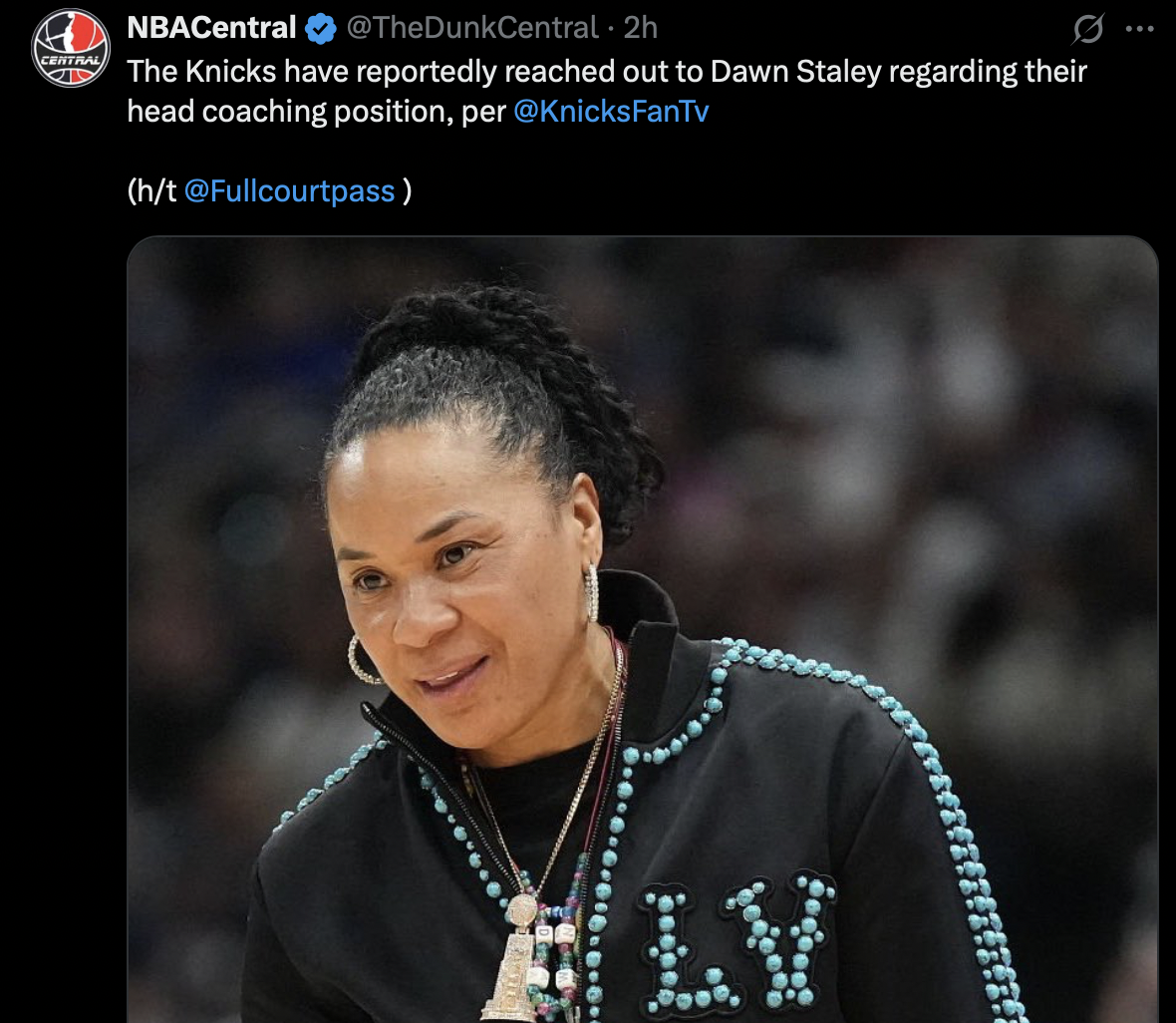Click the 2h timestamp of the post
Image resolution: width=1176 pixels, height=1023 pixels.
(x=641, y=28)
